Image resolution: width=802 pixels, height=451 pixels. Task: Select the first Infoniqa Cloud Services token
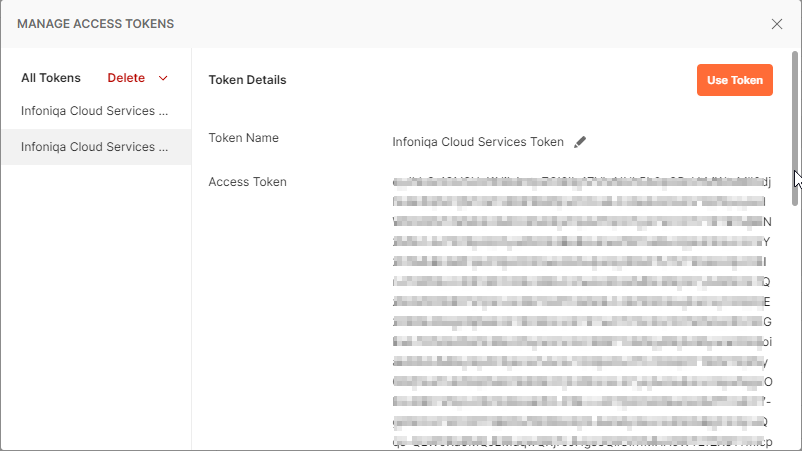[96, 111]
